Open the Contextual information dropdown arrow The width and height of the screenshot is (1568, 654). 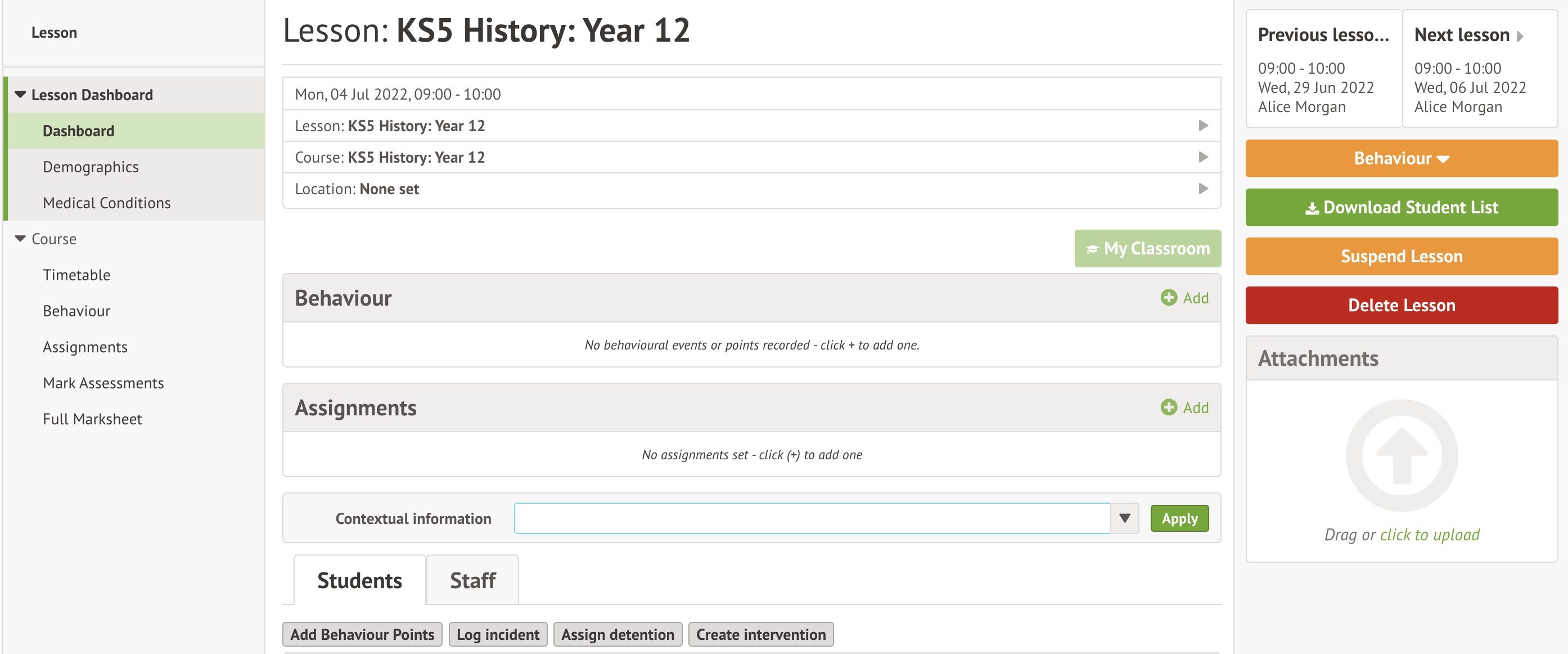[1124, 518]
